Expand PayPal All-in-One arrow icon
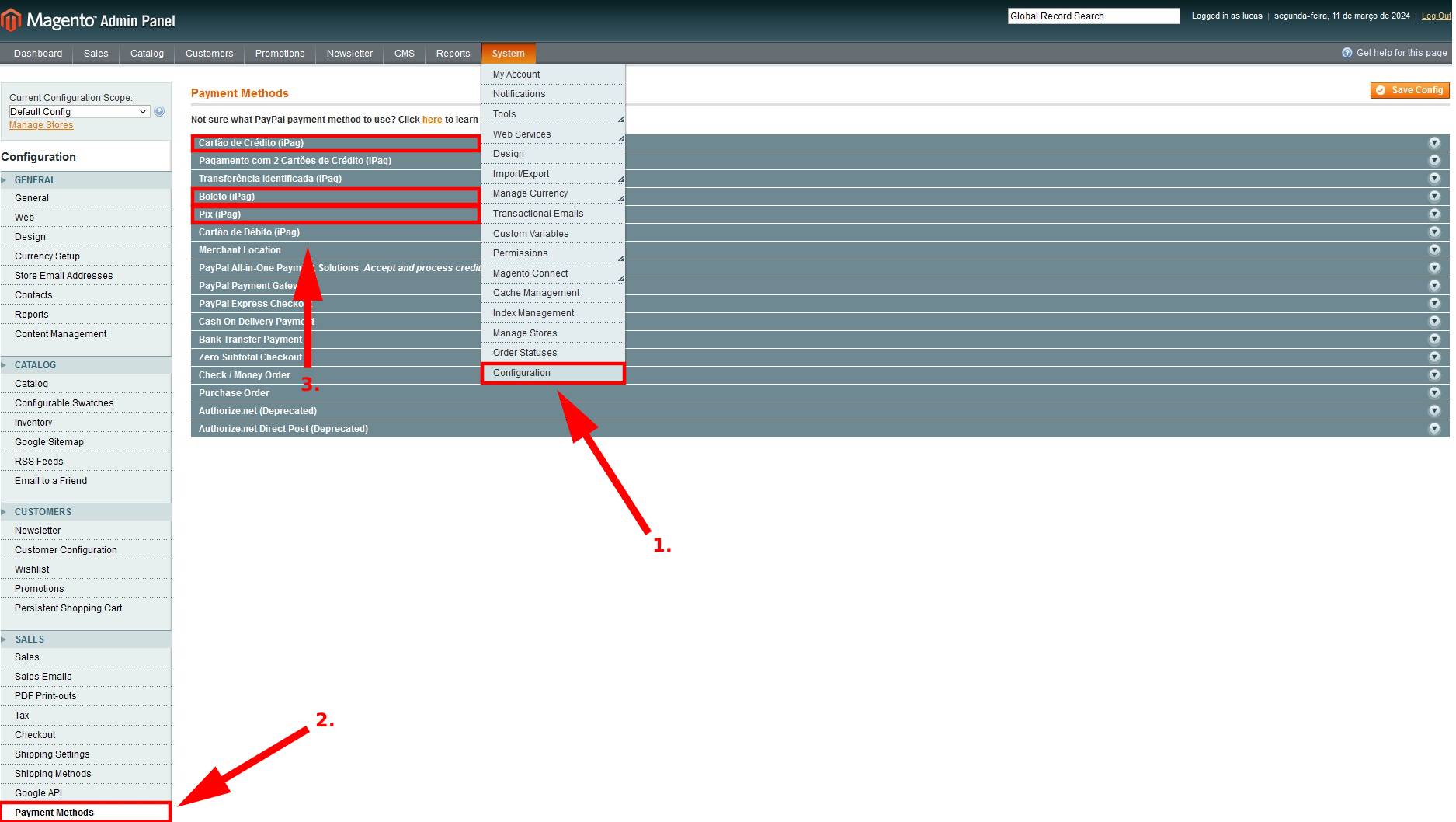The image size is (1456, 822). [1434, 268]
